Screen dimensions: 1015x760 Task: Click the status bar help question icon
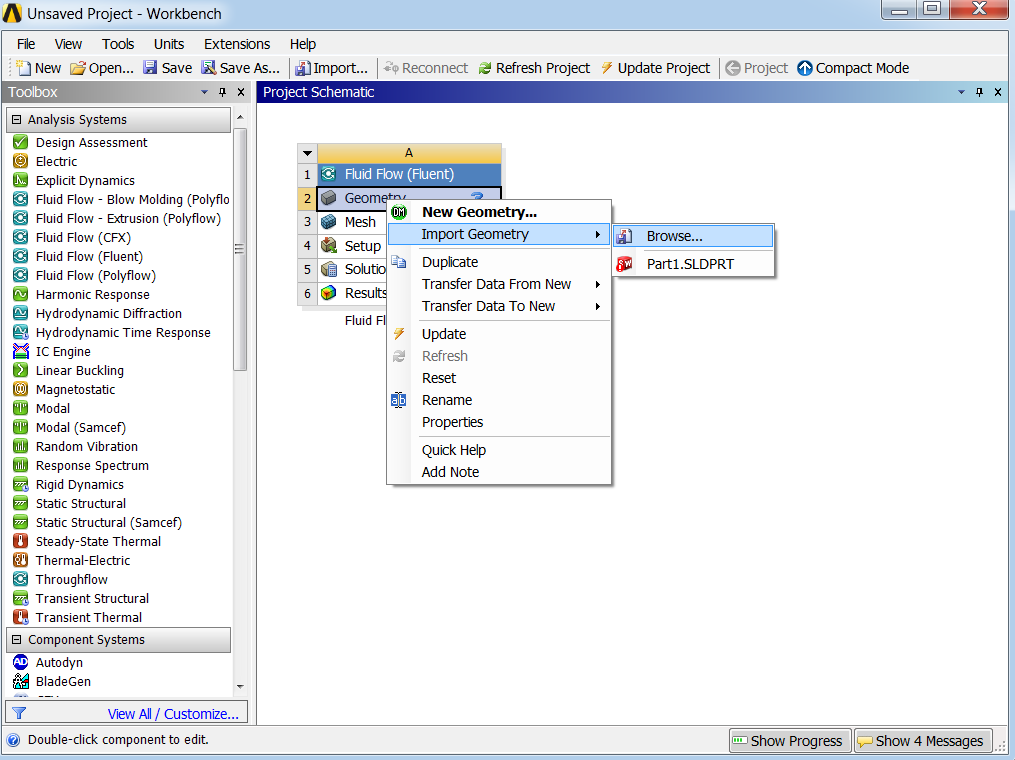coord(13,740)
